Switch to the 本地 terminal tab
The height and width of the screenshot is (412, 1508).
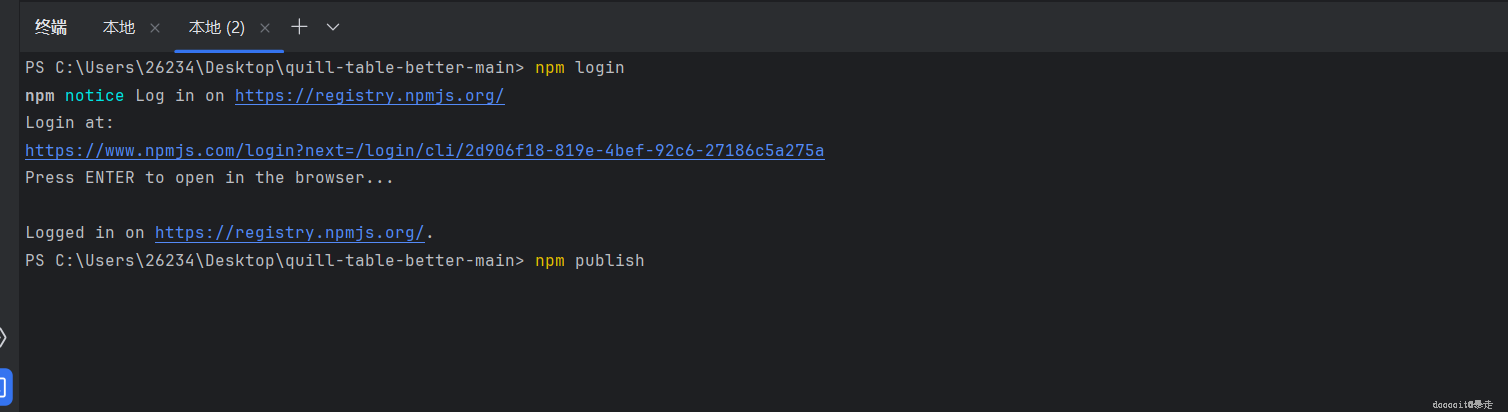coord(119,28)
